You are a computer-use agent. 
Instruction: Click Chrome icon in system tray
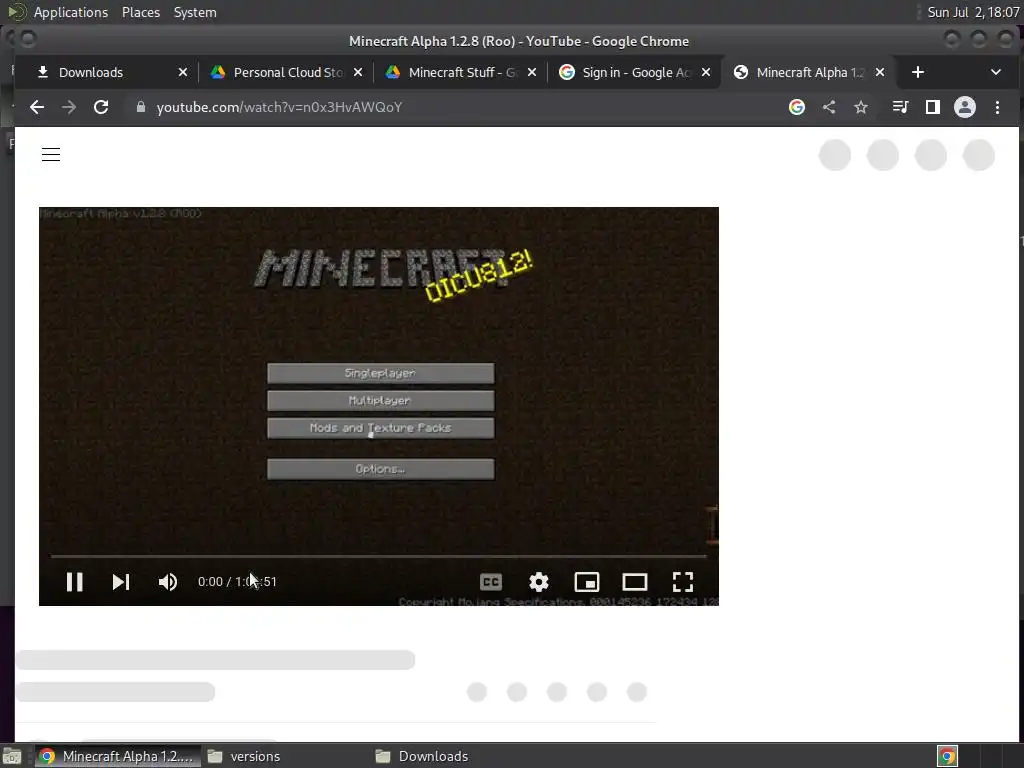click(947, 756)
